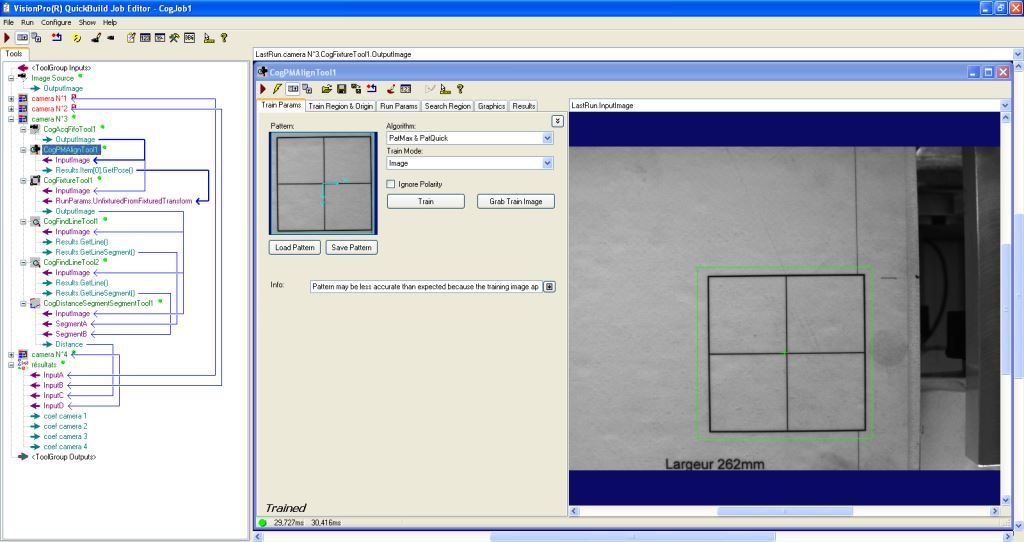This screenshot has height=542, width=1024.
Task: Enable the Ignore Polarity checkbox
Action: tap(390, 184)
